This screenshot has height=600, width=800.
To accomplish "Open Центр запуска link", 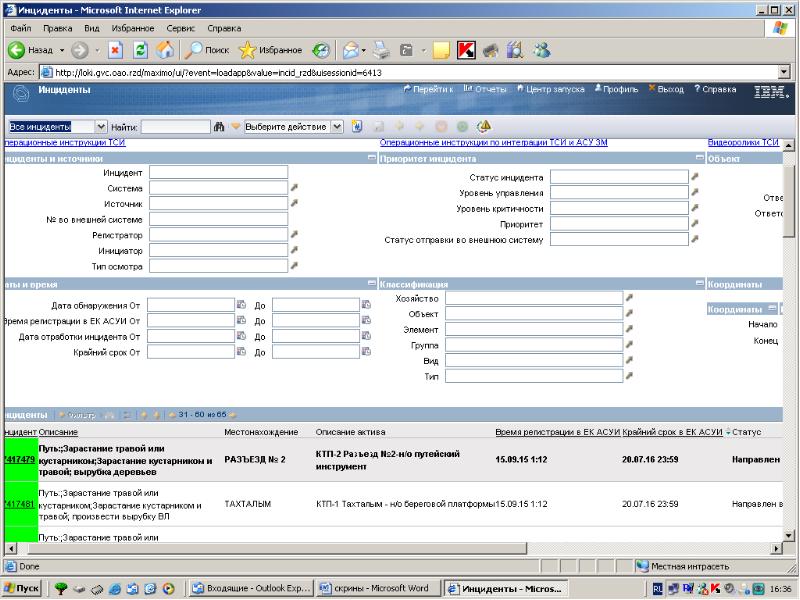I will [551, 89].
